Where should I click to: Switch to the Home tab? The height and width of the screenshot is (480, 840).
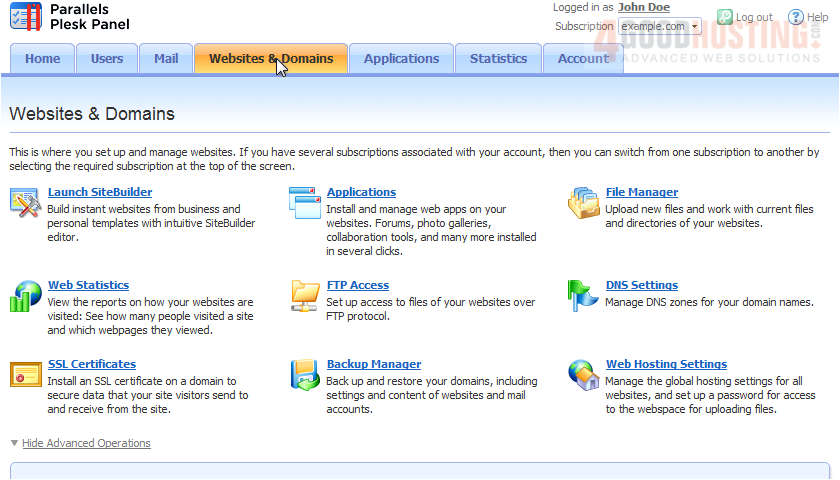point(42,59)
